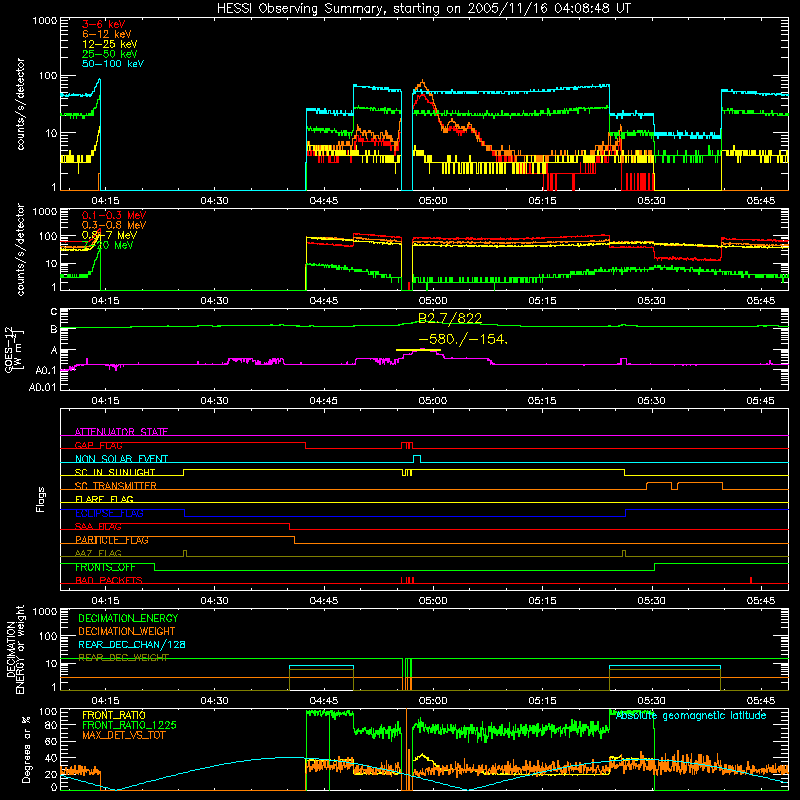Click the cyan 50-100 keV legend label
800x800 pixels.
click(x=113, y=64)
